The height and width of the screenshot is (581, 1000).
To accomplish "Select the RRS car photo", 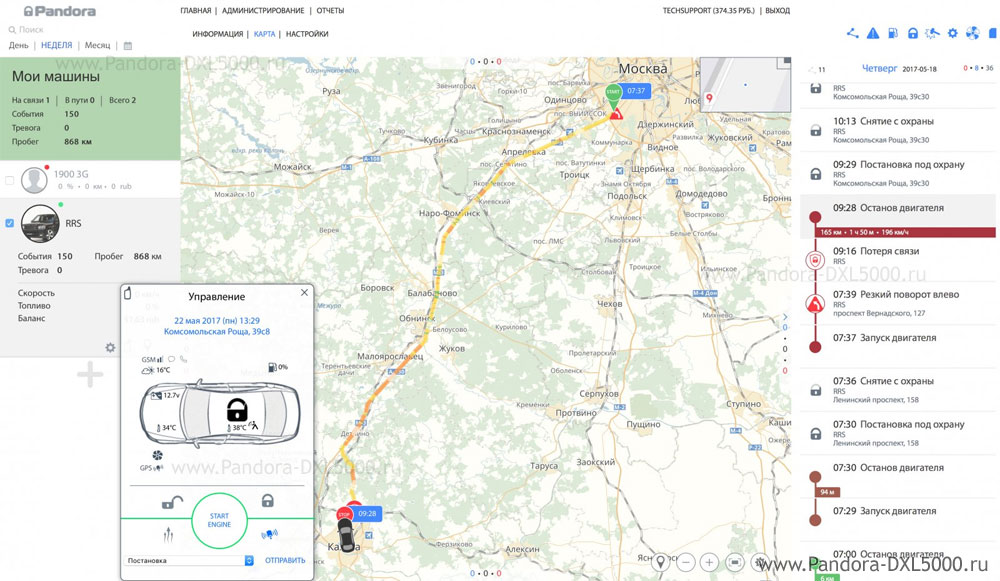I will (40, 224).
